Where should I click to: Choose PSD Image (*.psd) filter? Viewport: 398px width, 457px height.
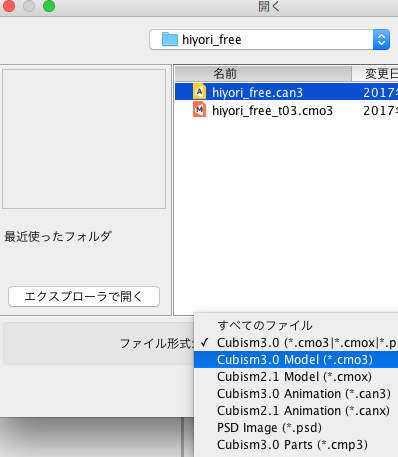coord(296,428)
